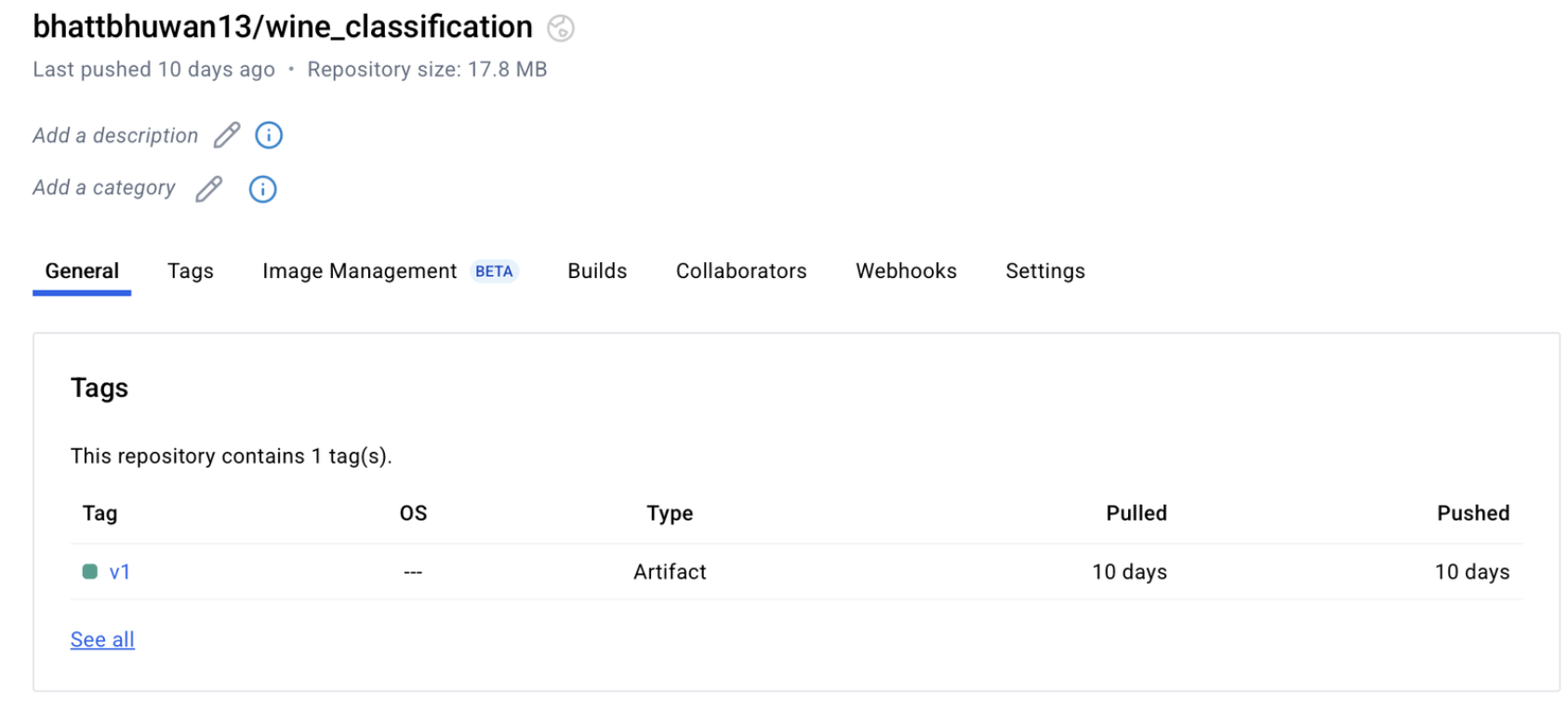Click the Tag column header
Screen dimensions: 1568x712
coord(100,513)
